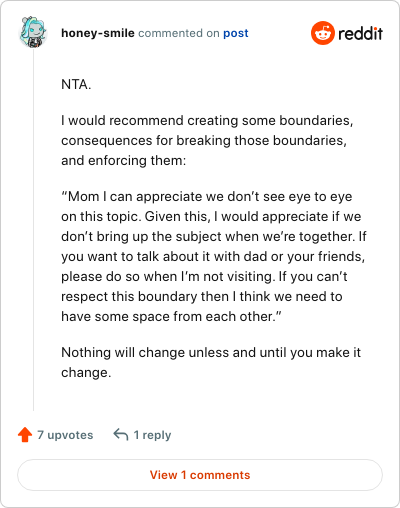The width and height of the screenshot is (400, 508).
Task: Open the blue "post" link
Action: (236, 33)
